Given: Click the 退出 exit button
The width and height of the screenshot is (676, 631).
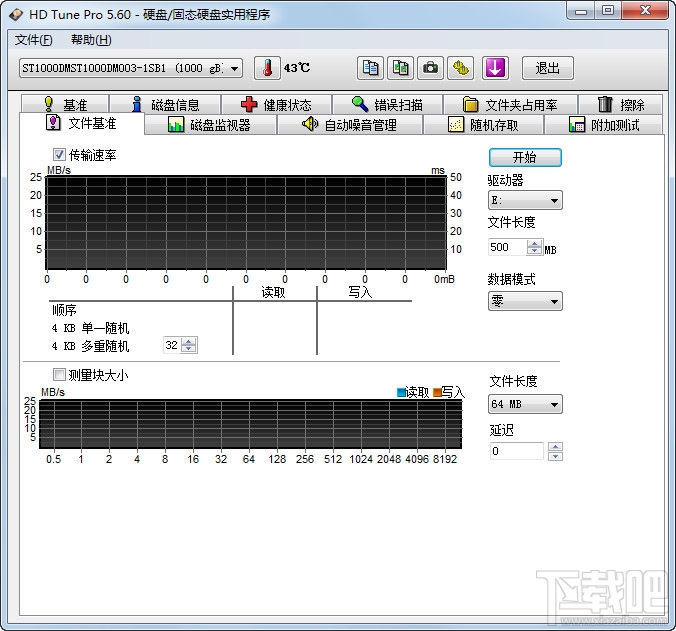Looking at the screenshot, I should pos(548,68).
